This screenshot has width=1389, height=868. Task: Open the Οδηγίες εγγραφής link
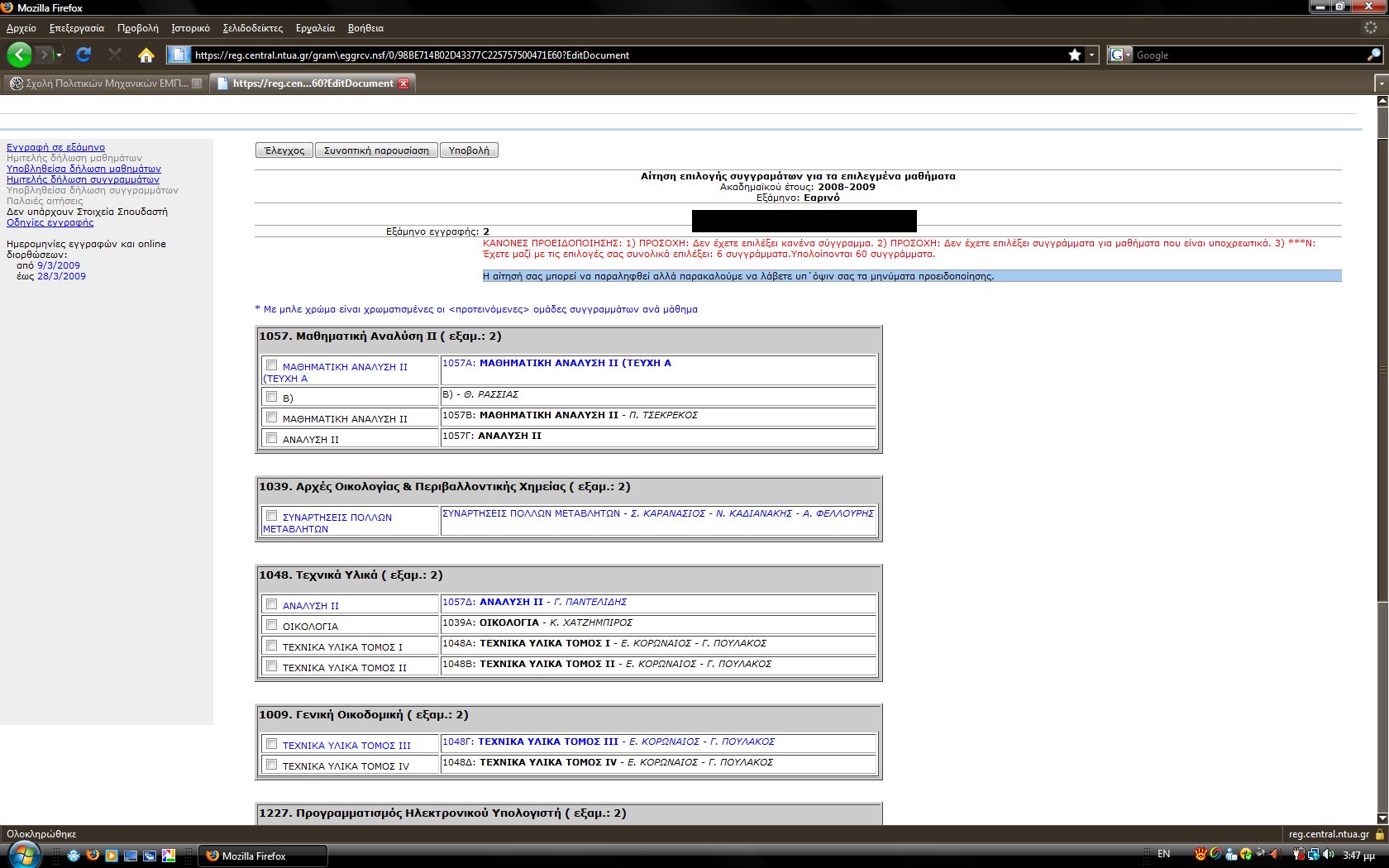point(50,222)
